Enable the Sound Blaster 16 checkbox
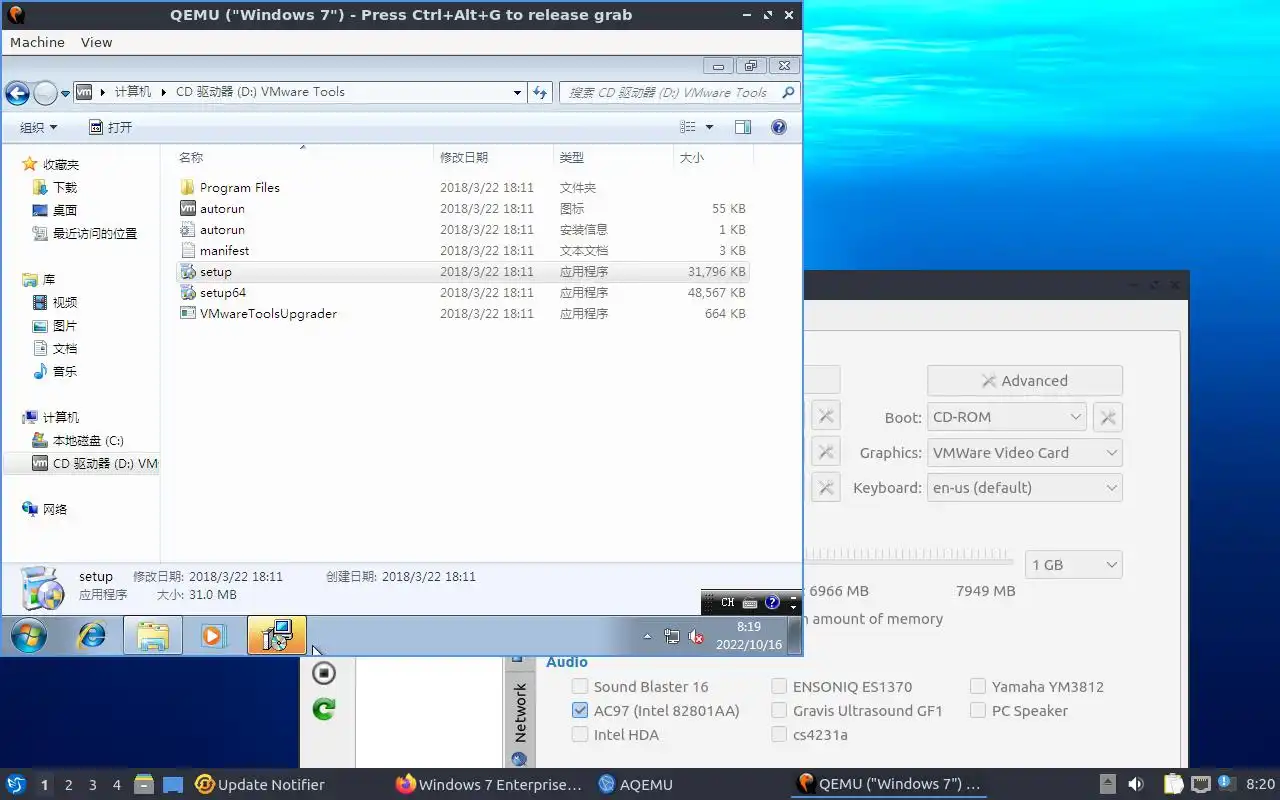The height and width of the screenshot is (800, 1280). (580, 686)
